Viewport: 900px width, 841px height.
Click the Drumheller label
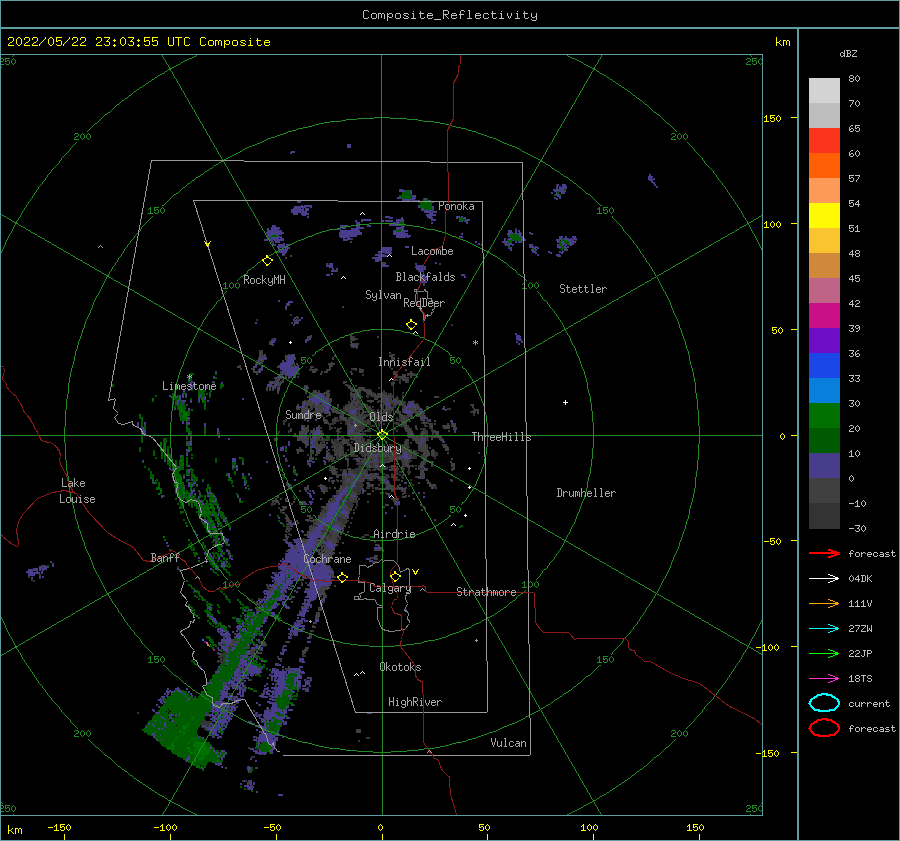point(586,493)
